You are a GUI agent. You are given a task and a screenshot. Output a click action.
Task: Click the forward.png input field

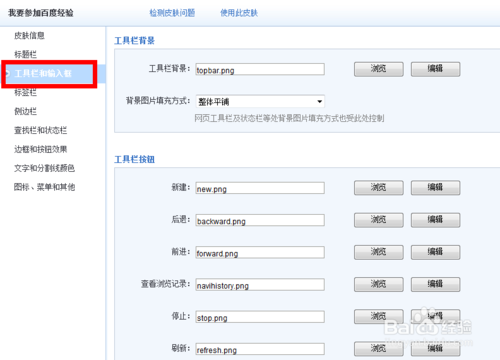point(260,252)
